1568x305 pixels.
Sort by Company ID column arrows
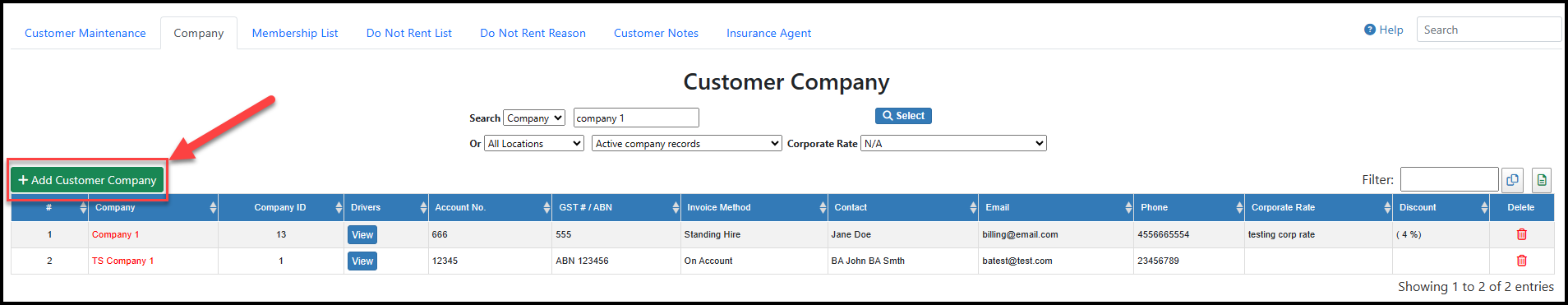(x=339, y=208)
